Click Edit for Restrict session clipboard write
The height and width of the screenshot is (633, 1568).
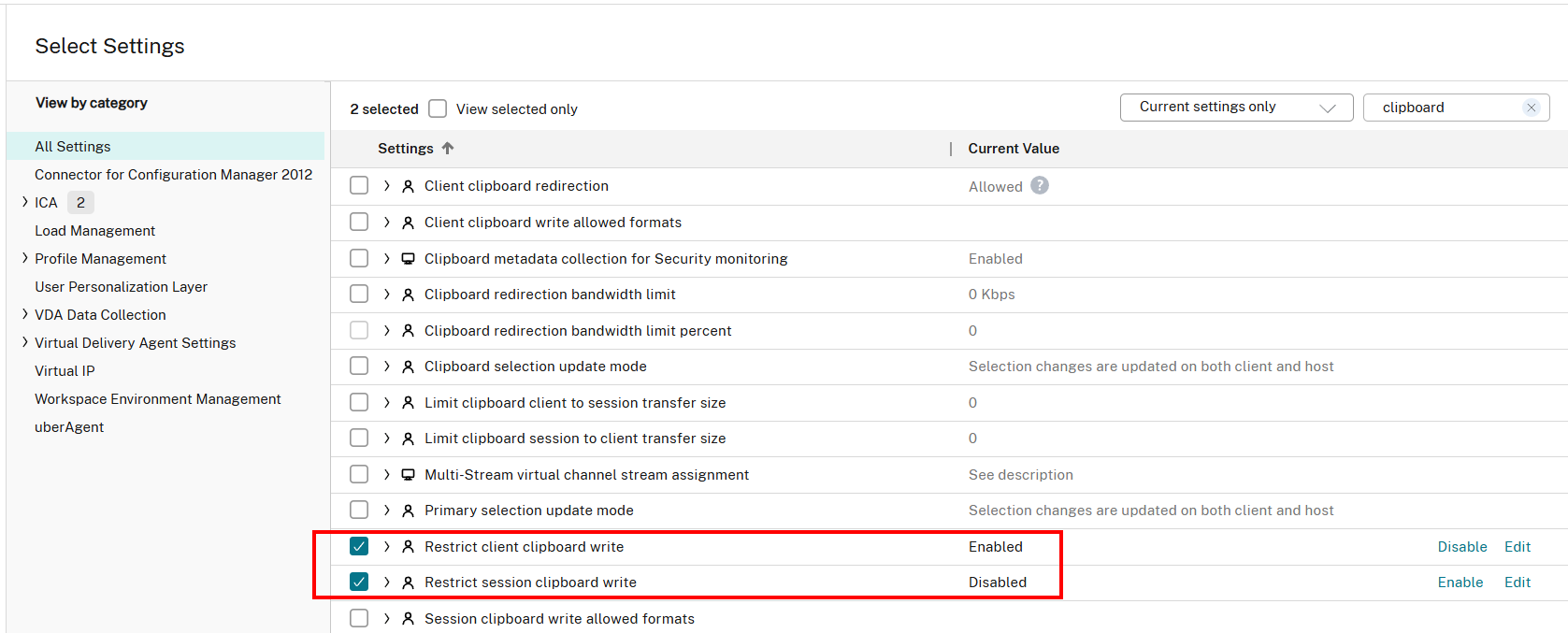pos(1517,583)
